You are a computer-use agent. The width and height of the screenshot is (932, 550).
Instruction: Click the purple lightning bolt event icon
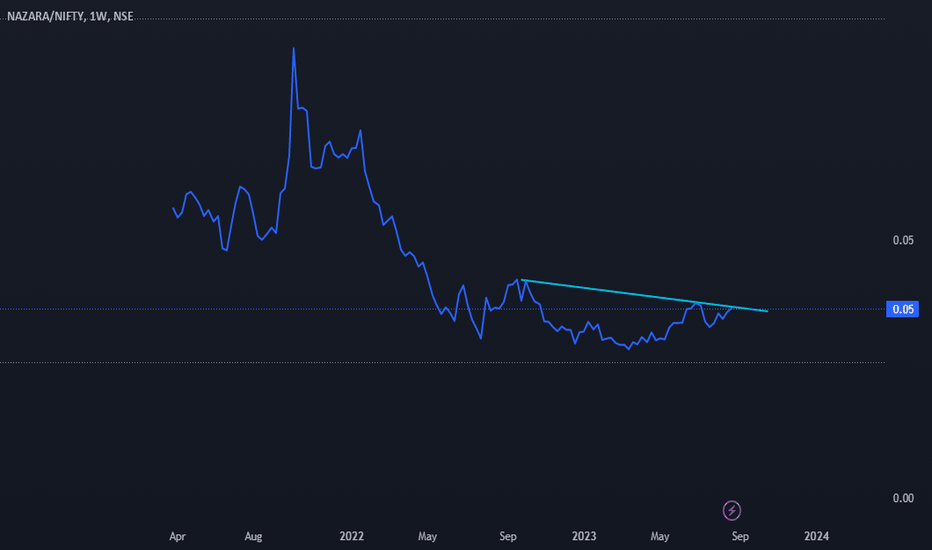click(x=732, y=510)
